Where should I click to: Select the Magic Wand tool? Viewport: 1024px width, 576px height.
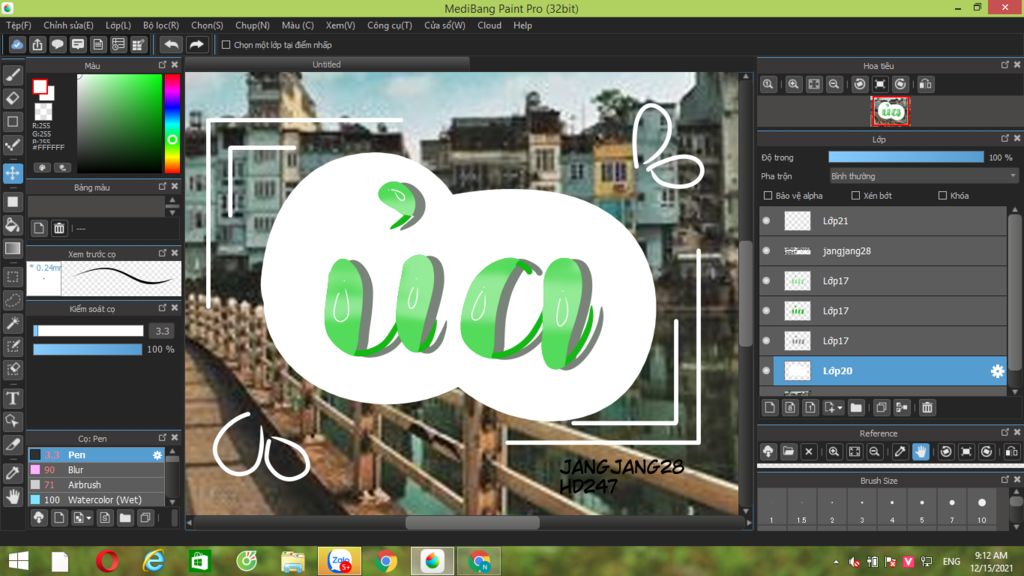(12, 323)
